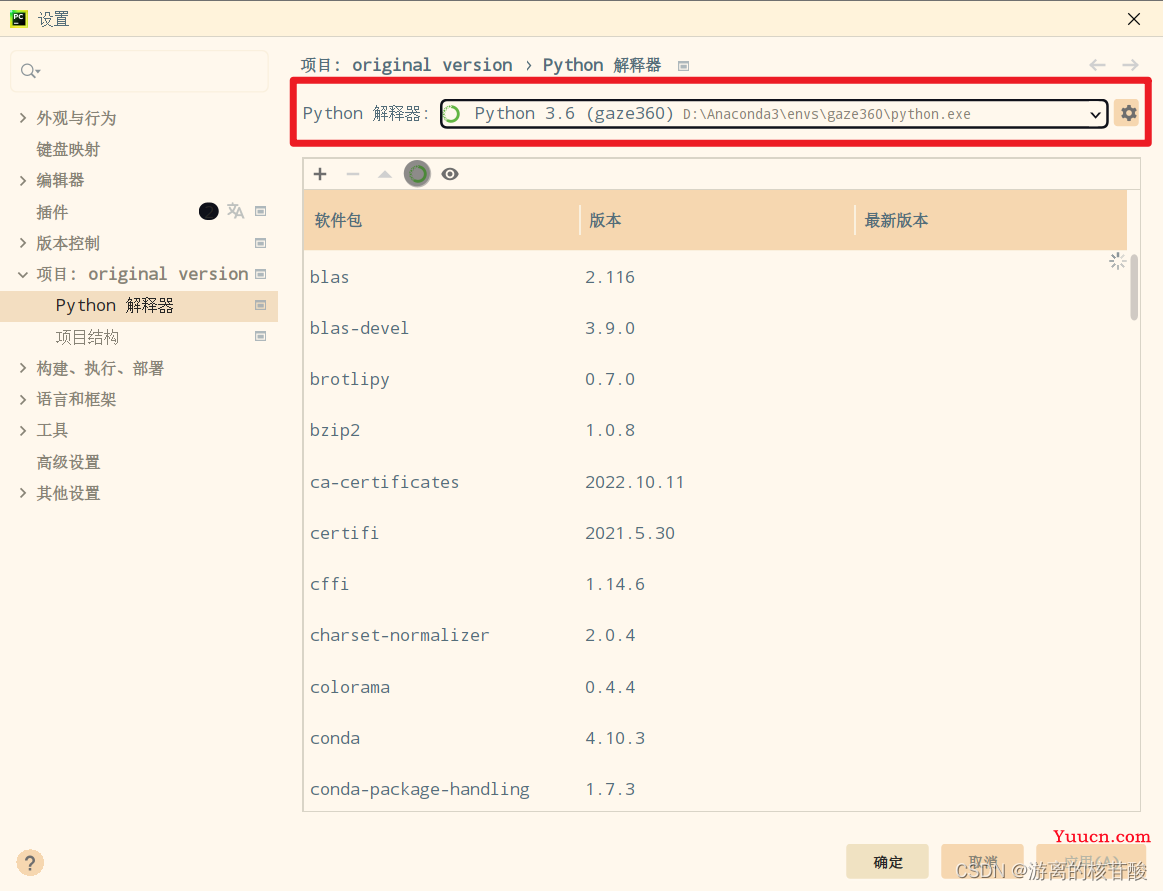Click the forward navigation arrow
The width and height of the screenshot is (1163, 891).
click(1130, 65)
